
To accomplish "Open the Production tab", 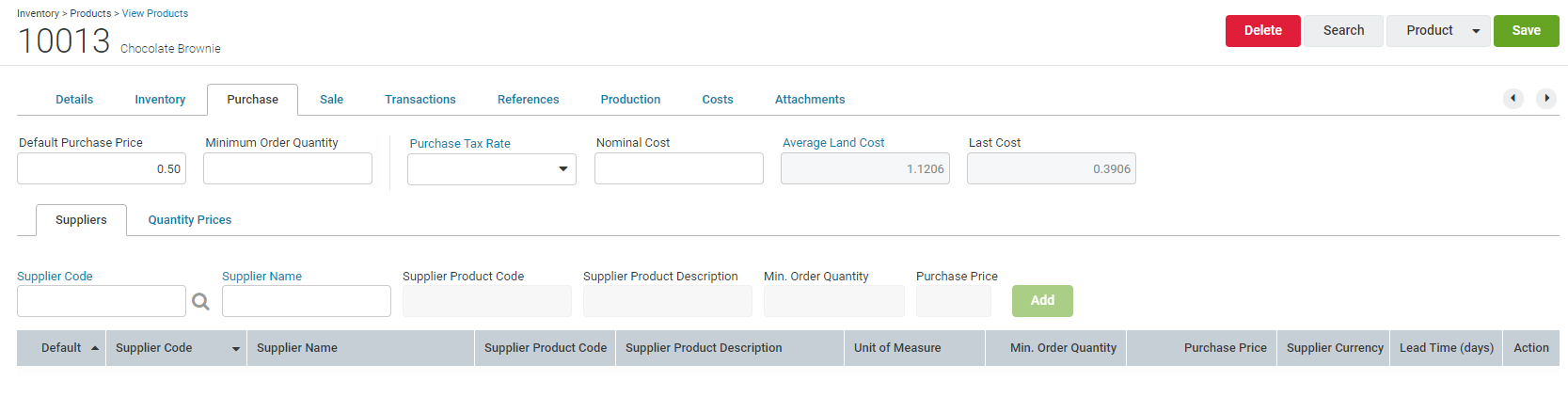I will click(x=630, y=100).
